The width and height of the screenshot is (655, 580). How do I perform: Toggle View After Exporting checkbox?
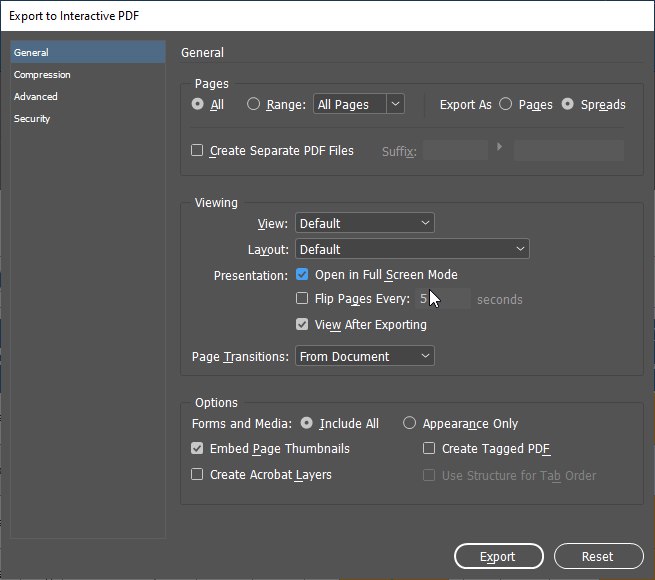(x=302, y=324)
